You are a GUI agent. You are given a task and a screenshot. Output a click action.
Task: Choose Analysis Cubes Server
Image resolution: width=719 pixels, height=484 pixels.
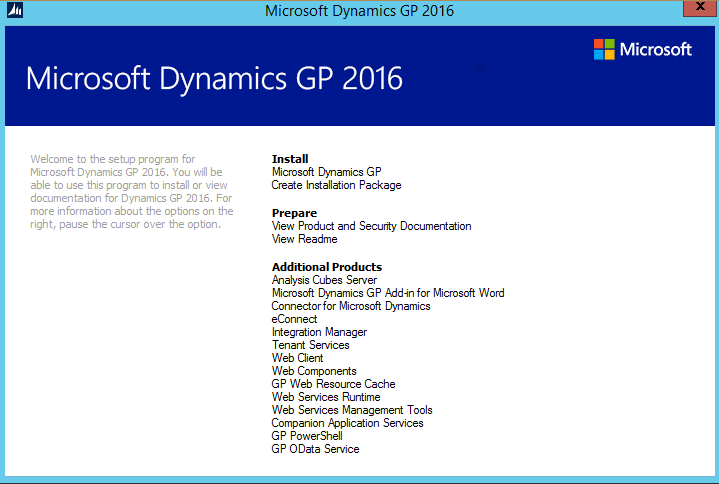point(324,280)
